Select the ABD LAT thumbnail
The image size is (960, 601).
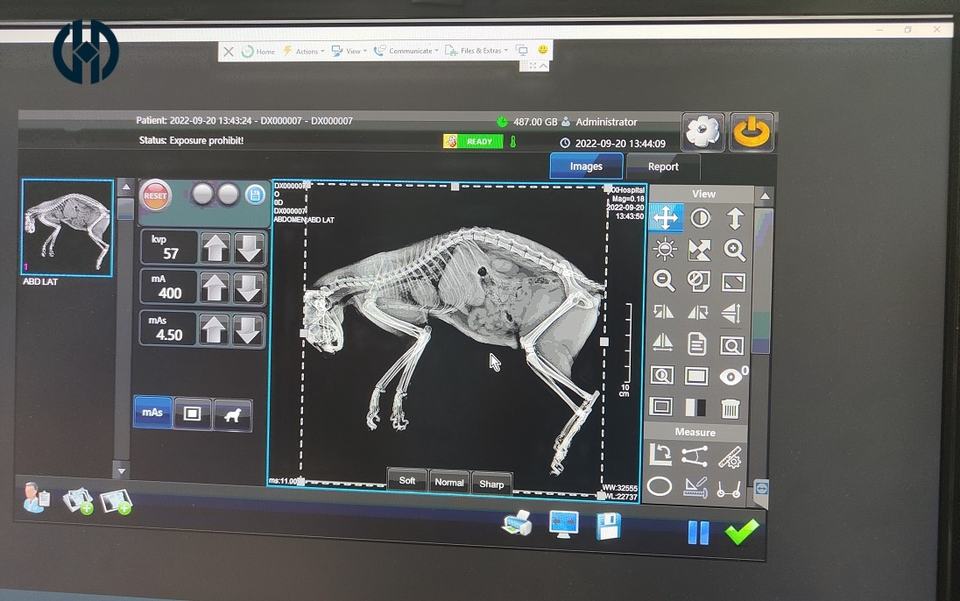[x=67, y=228]
